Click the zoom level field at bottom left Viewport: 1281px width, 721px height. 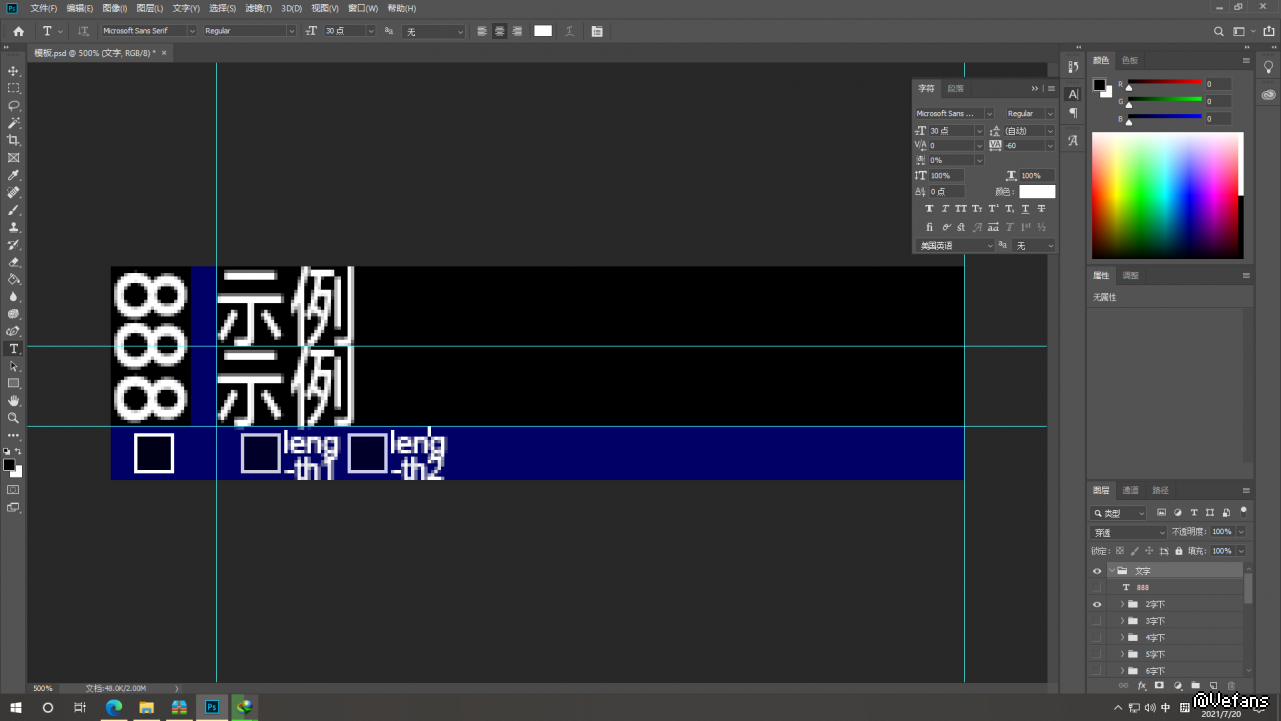43,688
